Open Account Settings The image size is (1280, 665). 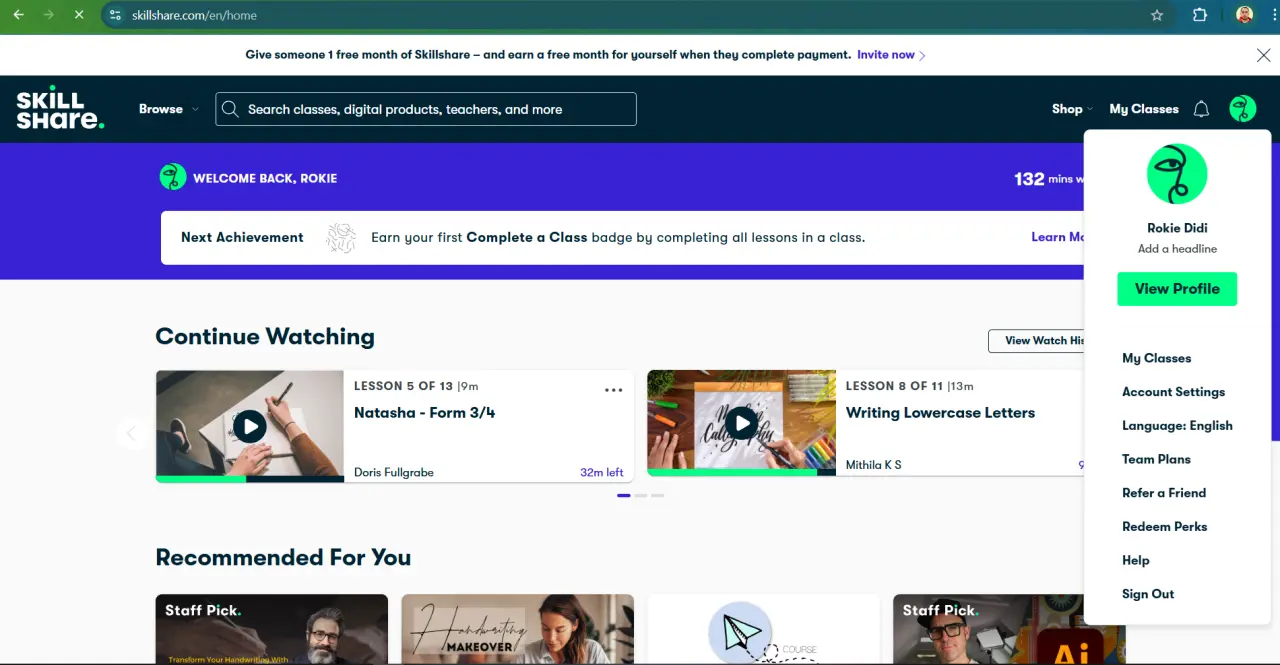tap(1173, 392)
